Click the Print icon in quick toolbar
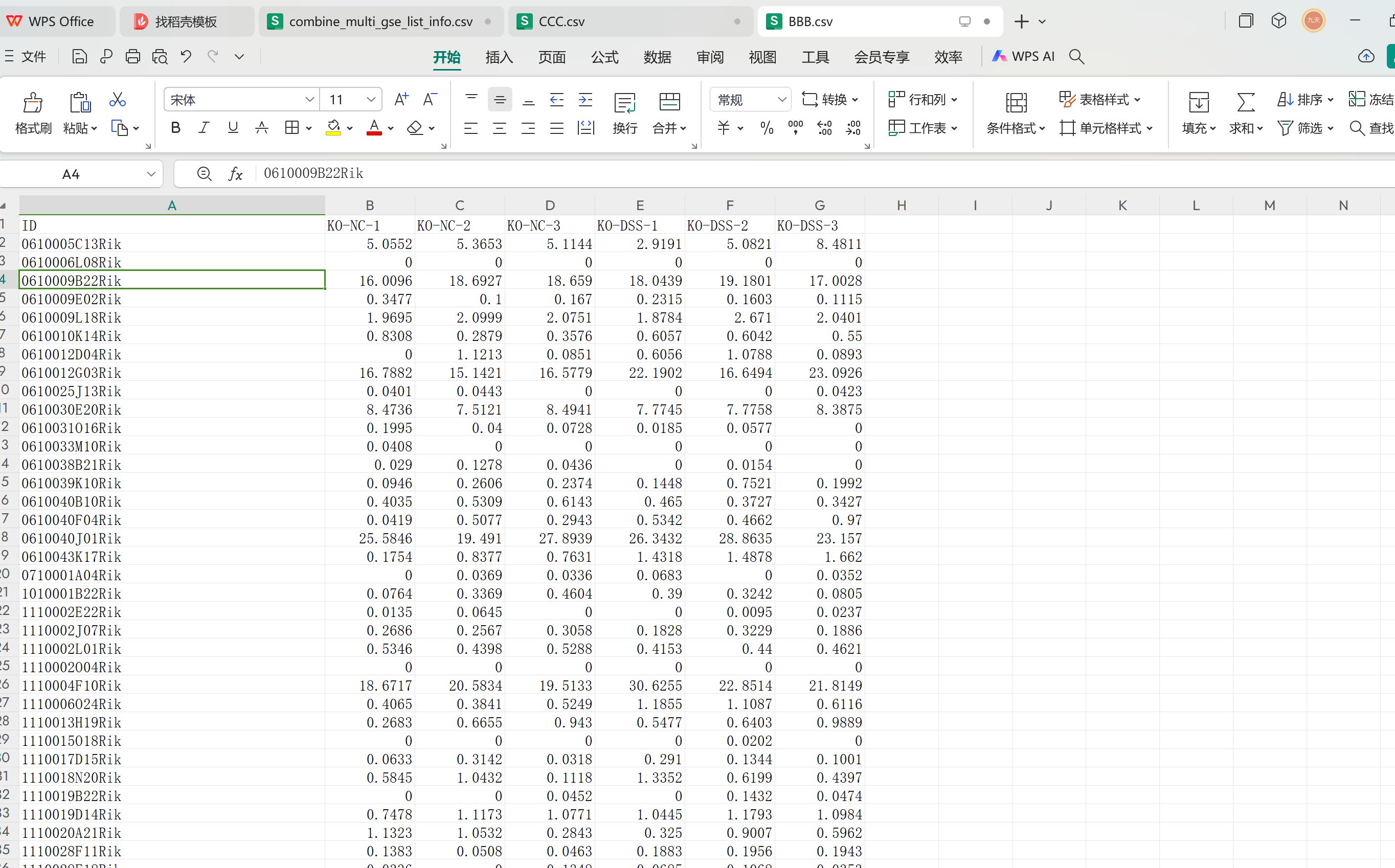The width and height of the screenshot is (1395, 868). tap(132, 56)
